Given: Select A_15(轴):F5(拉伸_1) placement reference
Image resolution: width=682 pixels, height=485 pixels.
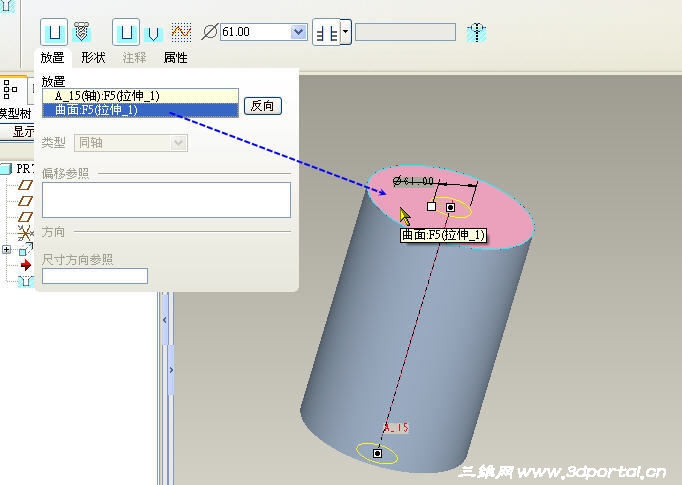Looking at the screenshot, I should point(140,96).
